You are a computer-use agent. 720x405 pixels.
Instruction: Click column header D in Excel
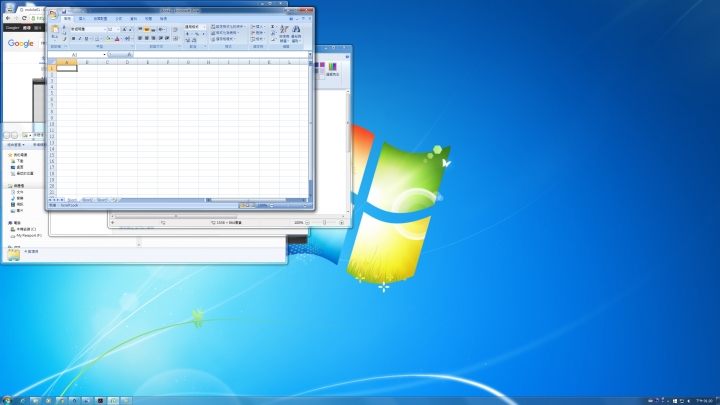point(127,62)
